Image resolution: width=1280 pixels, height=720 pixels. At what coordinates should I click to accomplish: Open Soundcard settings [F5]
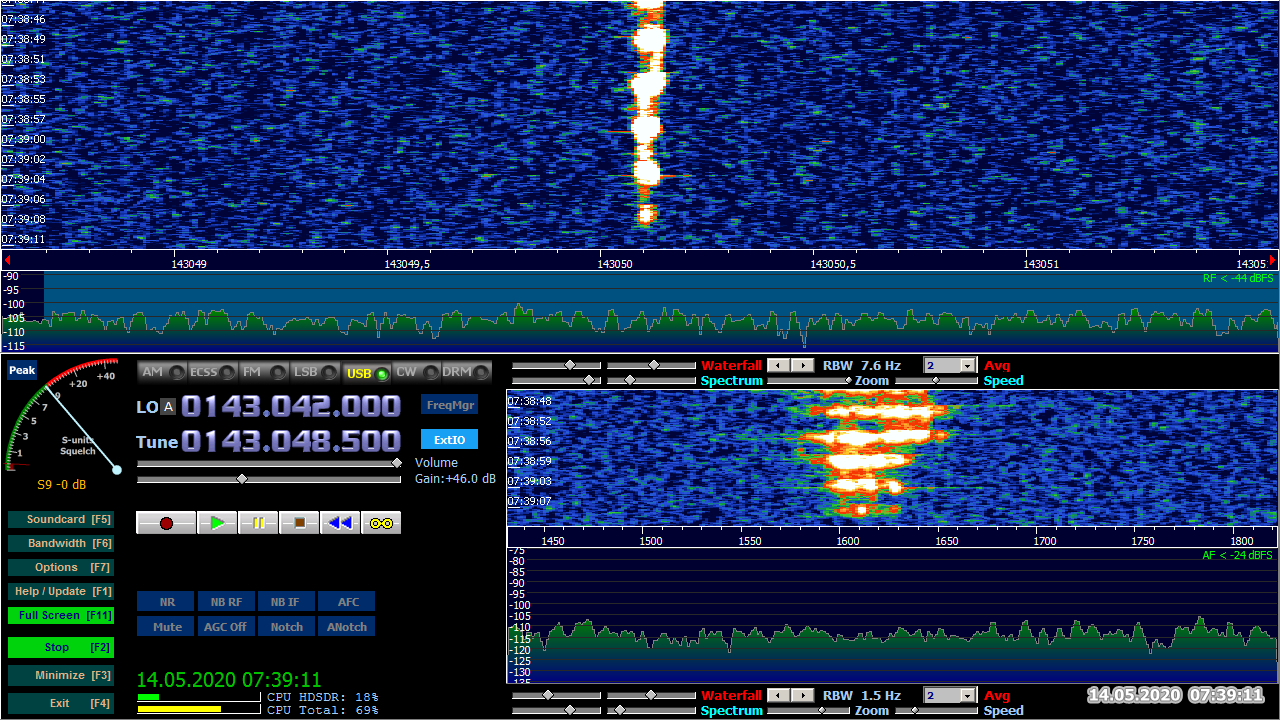(60, 519)
